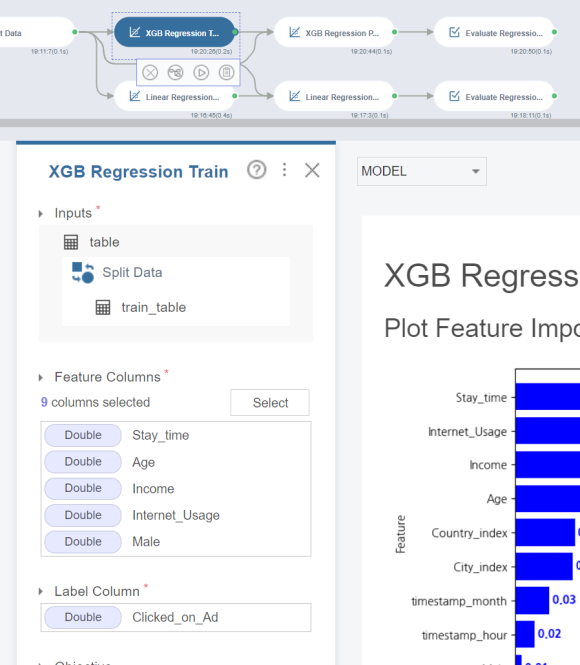Collapse the Label Column section
The width and height of the screenshot is (580, 665).
tap(41, 592)
